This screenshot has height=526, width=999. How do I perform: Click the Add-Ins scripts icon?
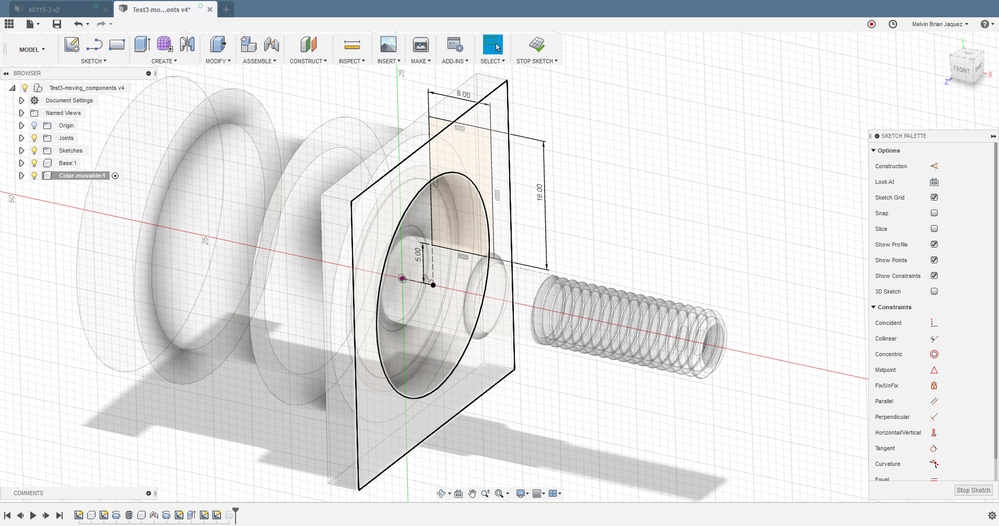[x=454, y=45]
